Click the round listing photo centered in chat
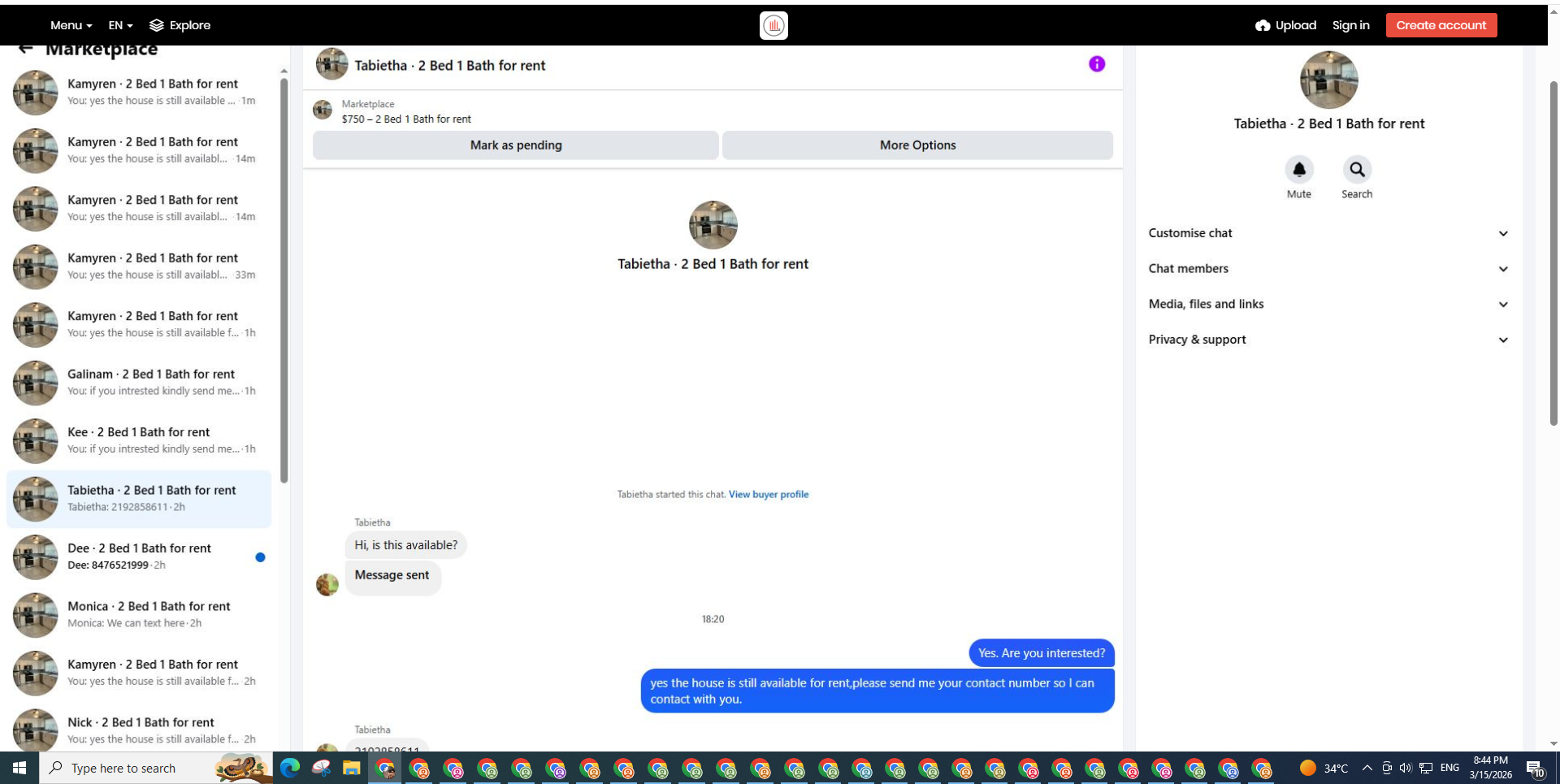Viewport: 1560px width, 784px height. point(713,225)
